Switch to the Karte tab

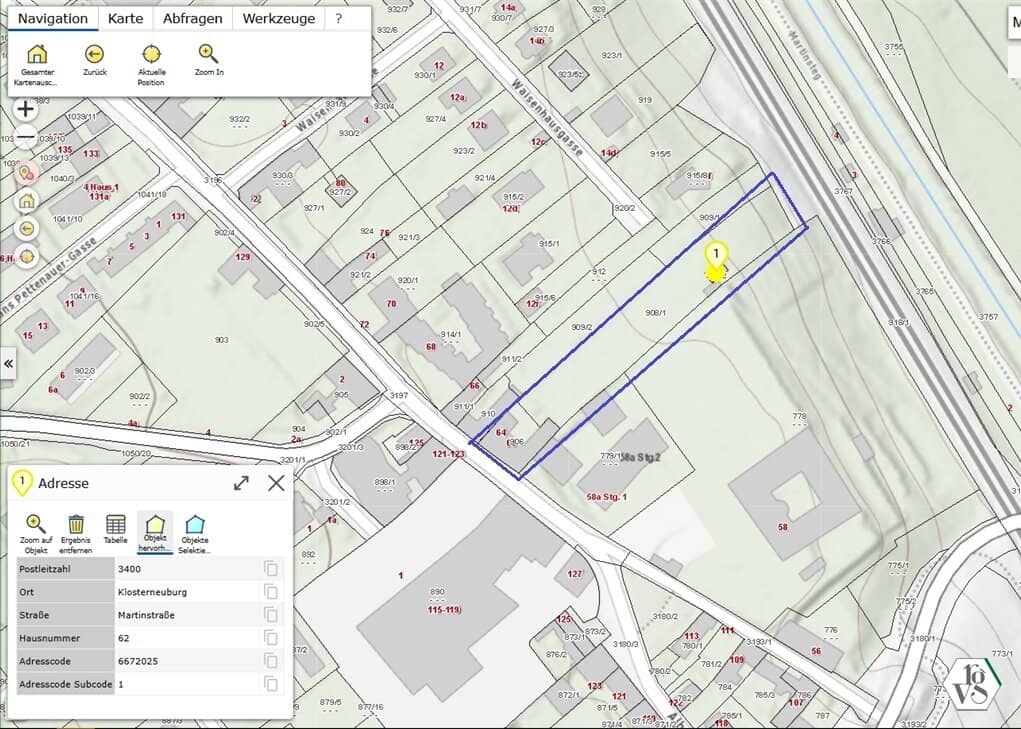point(125,18)
